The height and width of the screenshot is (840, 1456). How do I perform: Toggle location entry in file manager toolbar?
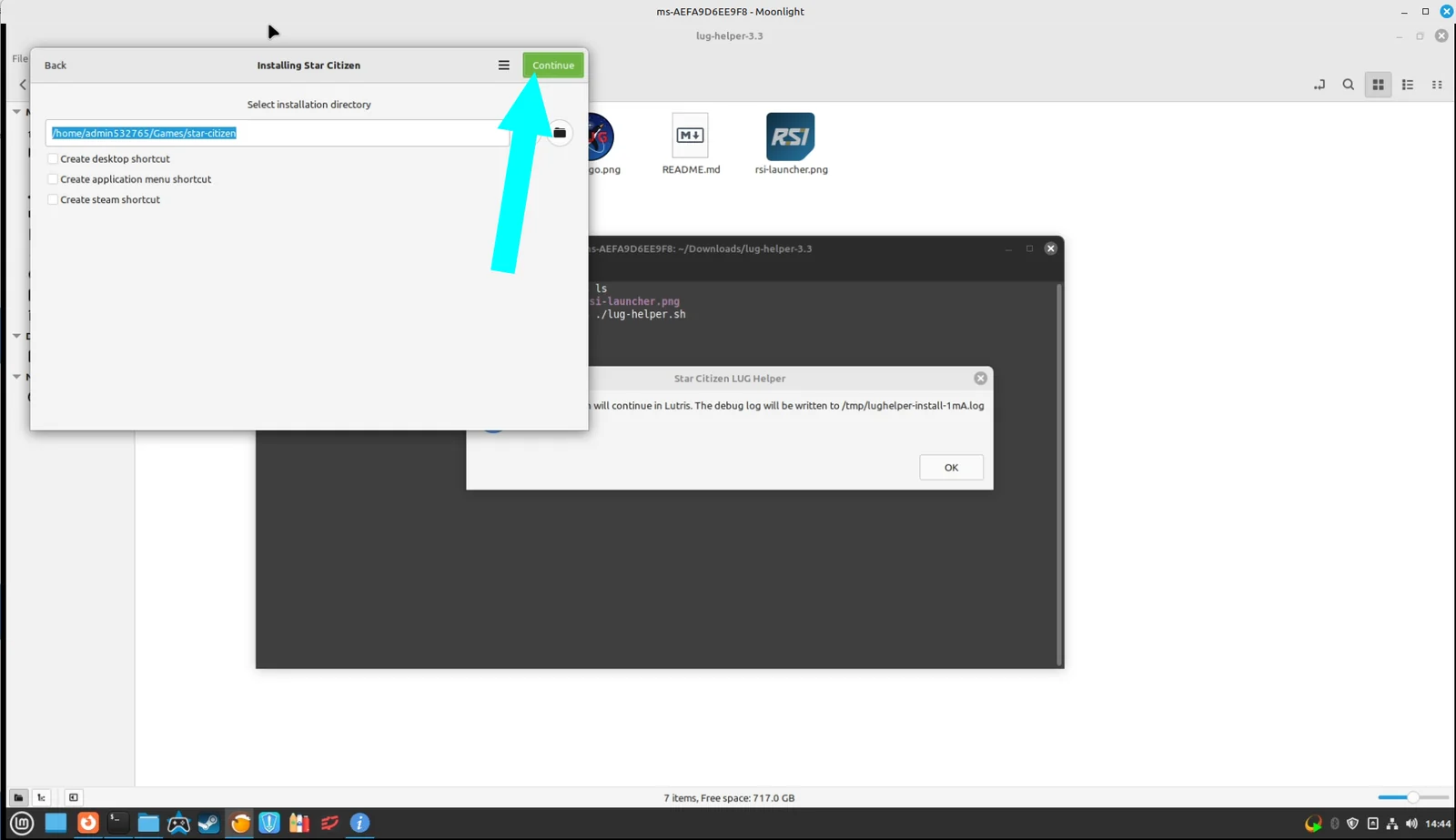[1319, 85]
